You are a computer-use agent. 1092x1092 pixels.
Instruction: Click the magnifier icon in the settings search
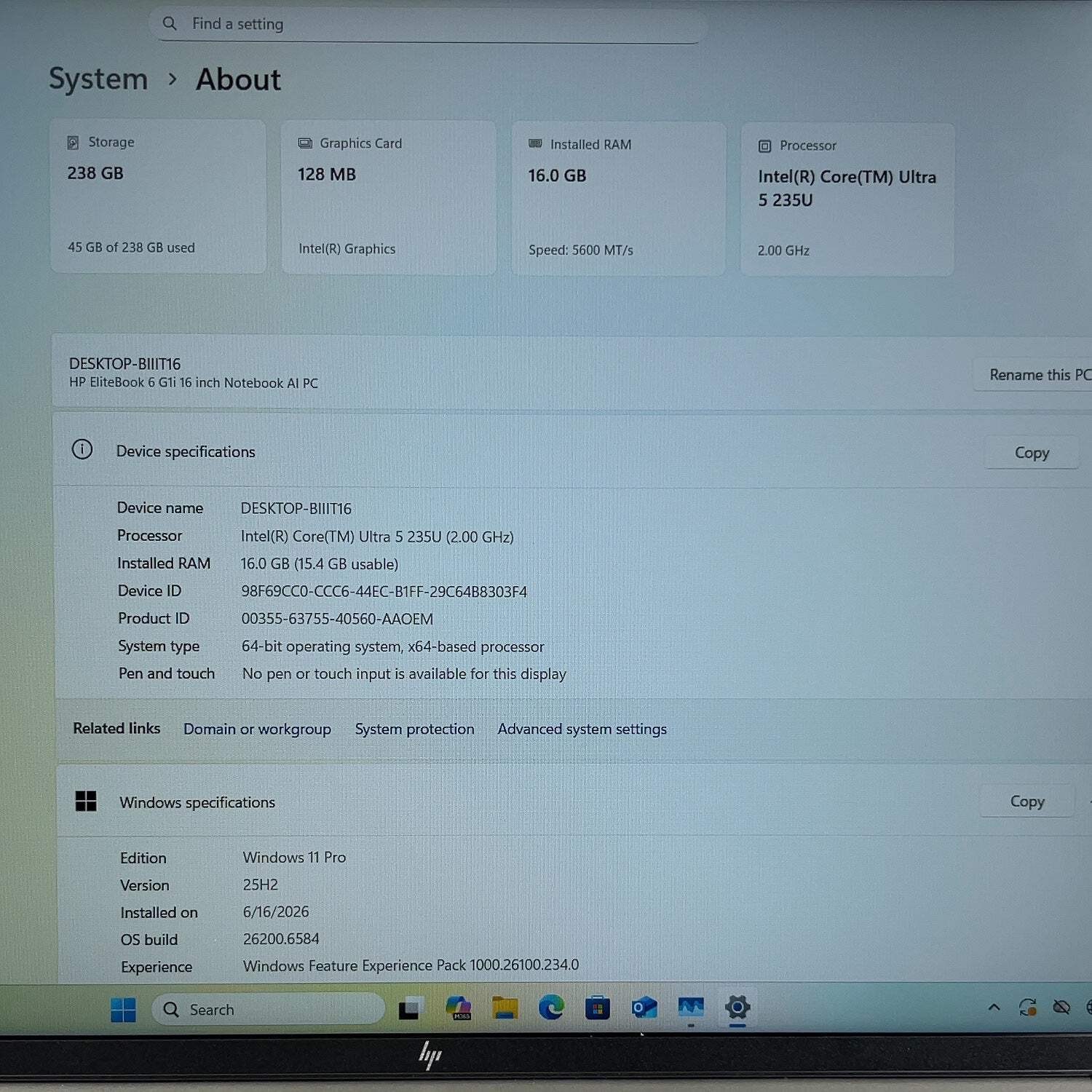point(170,23)
